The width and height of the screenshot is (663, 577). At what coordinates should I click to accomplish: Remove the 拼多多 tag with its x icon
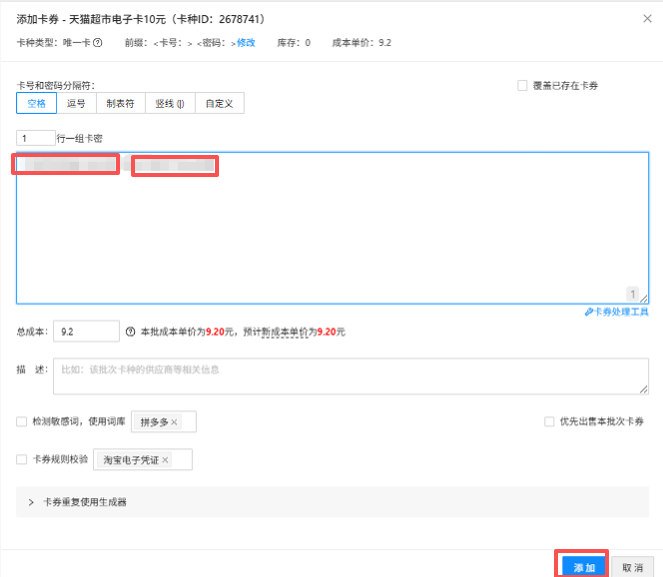[x=174, y=423]
